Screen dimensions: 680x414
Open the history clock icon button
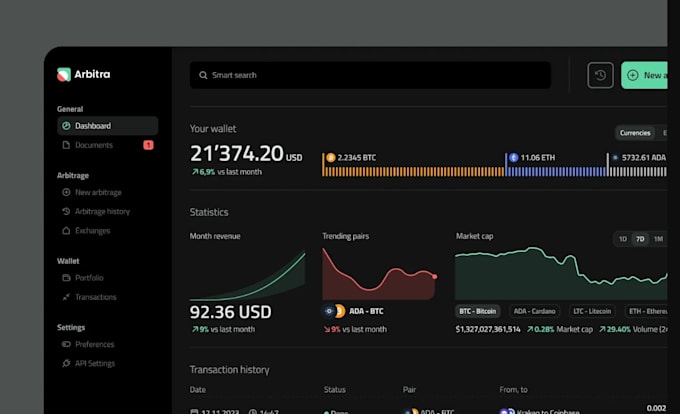click(x=600, y=75)
